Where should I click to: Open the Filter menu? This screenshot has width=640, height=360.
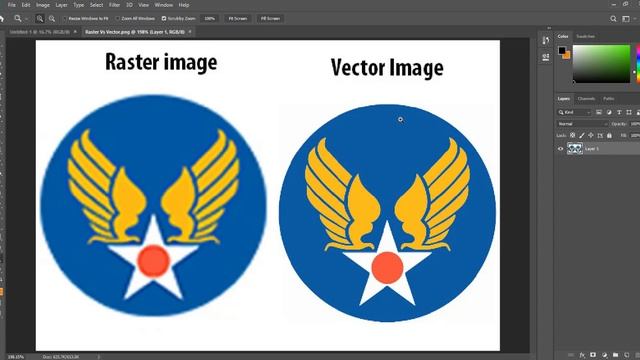114,5
